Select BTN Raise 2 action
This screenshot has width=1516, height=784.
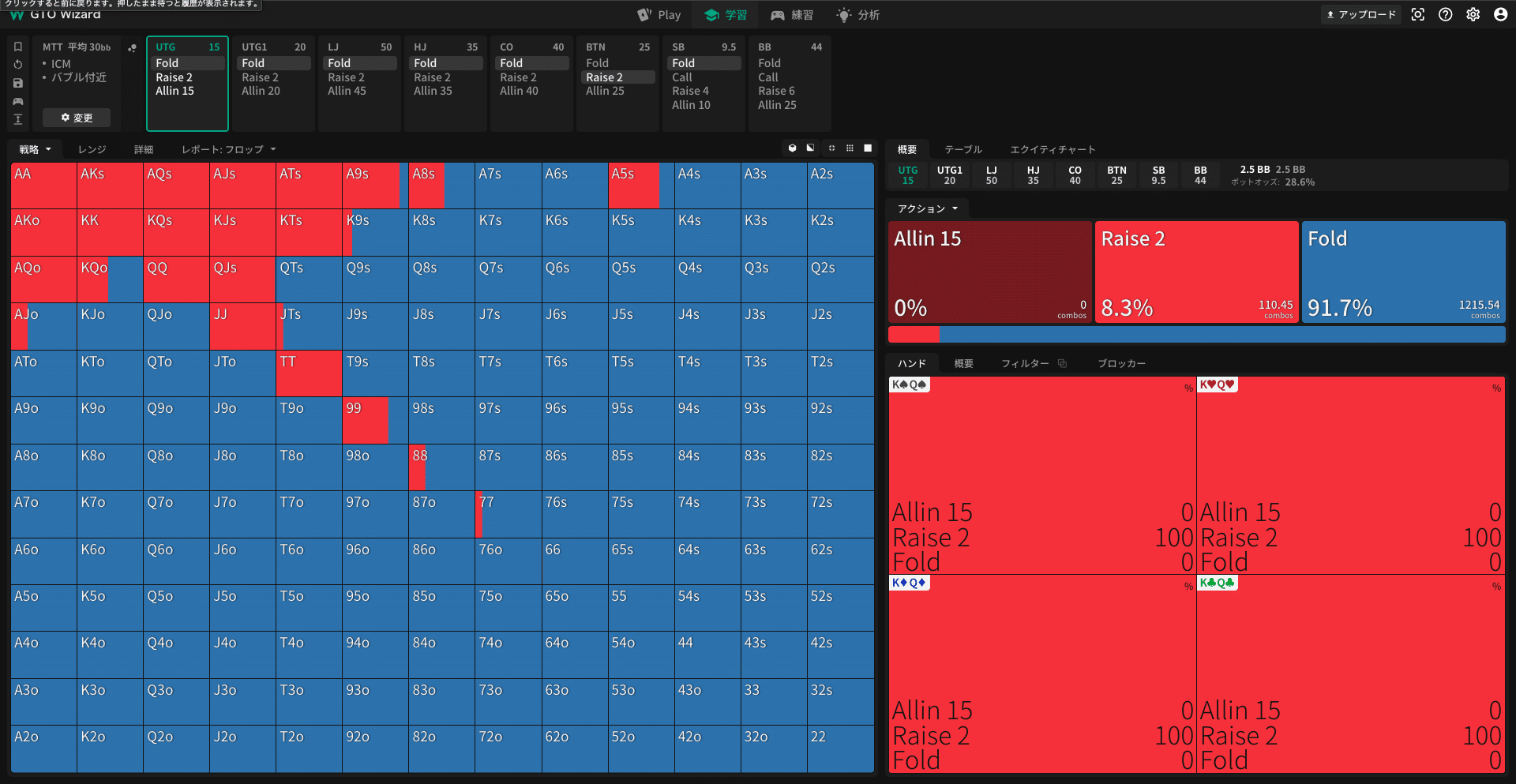pos(618,77)
